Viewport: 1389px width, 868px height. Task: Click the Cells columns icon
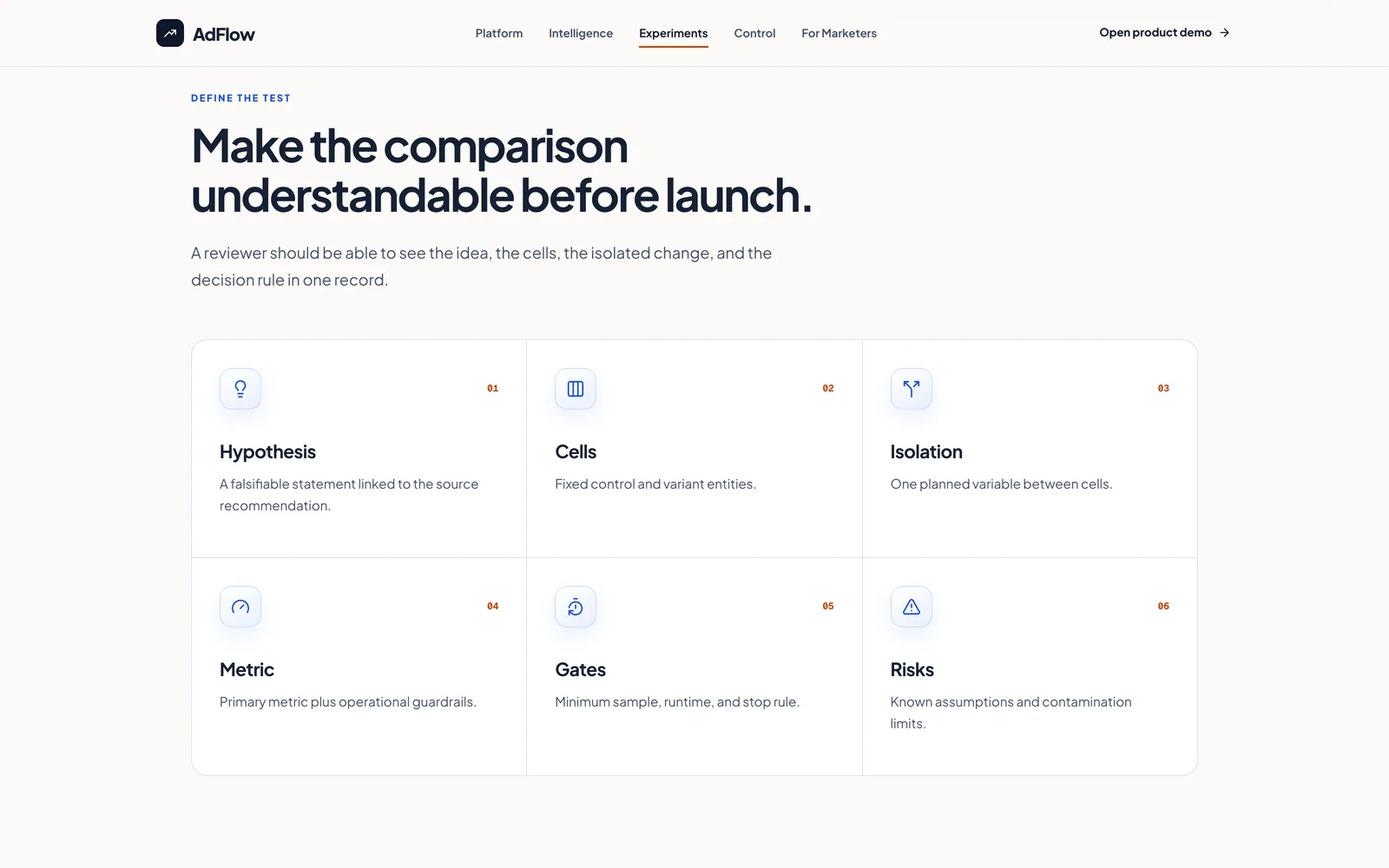pos(576,389)
